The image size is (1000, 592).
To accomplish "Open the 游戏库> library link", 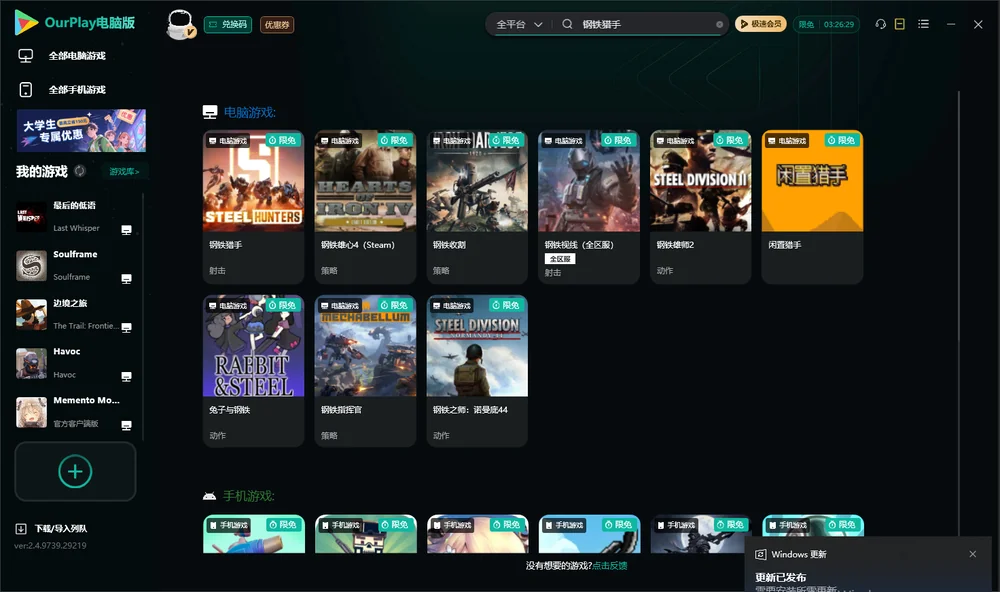I will coord(124,171).
